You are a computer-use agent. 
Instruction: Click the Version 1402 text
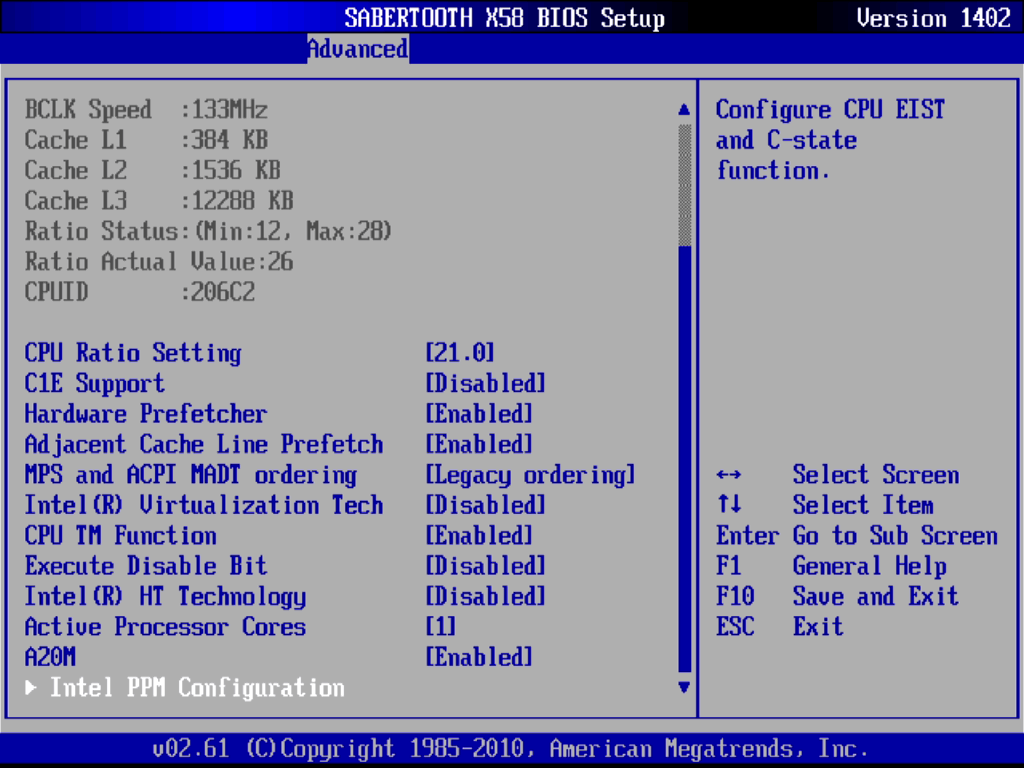(x=933, y=18)
